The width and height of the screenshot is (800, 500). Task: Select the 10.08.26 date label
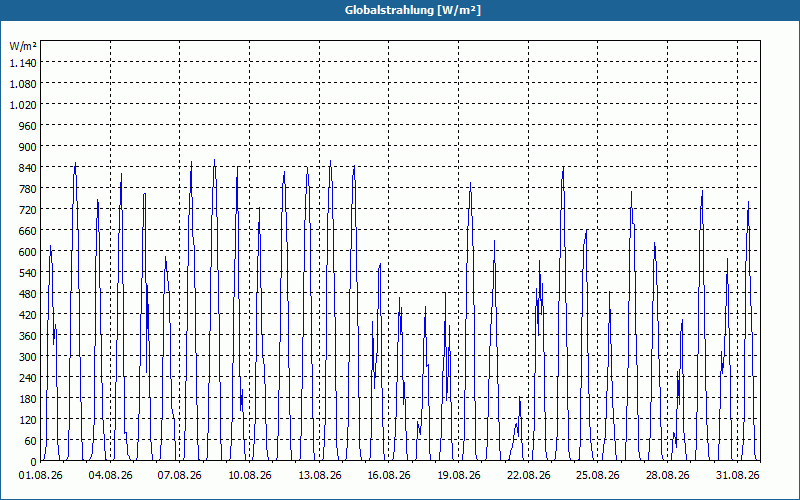[249, 476]
